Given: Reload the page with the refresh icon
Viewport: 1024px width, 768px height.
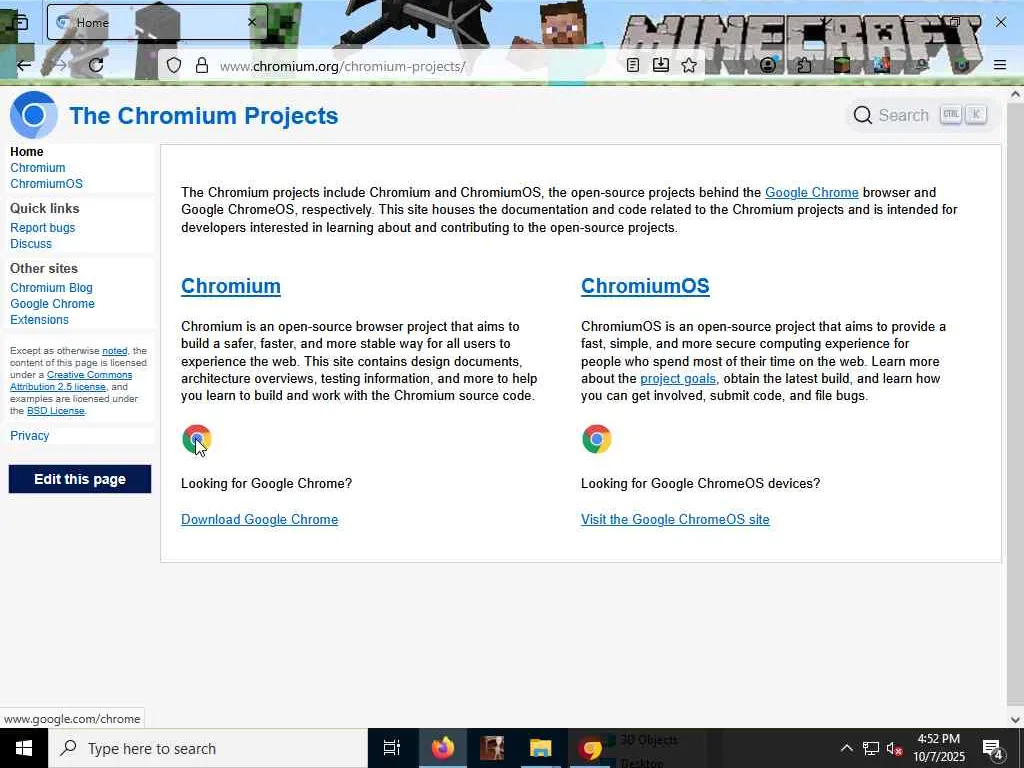Looking at the screenshot, I should point(96,65).
